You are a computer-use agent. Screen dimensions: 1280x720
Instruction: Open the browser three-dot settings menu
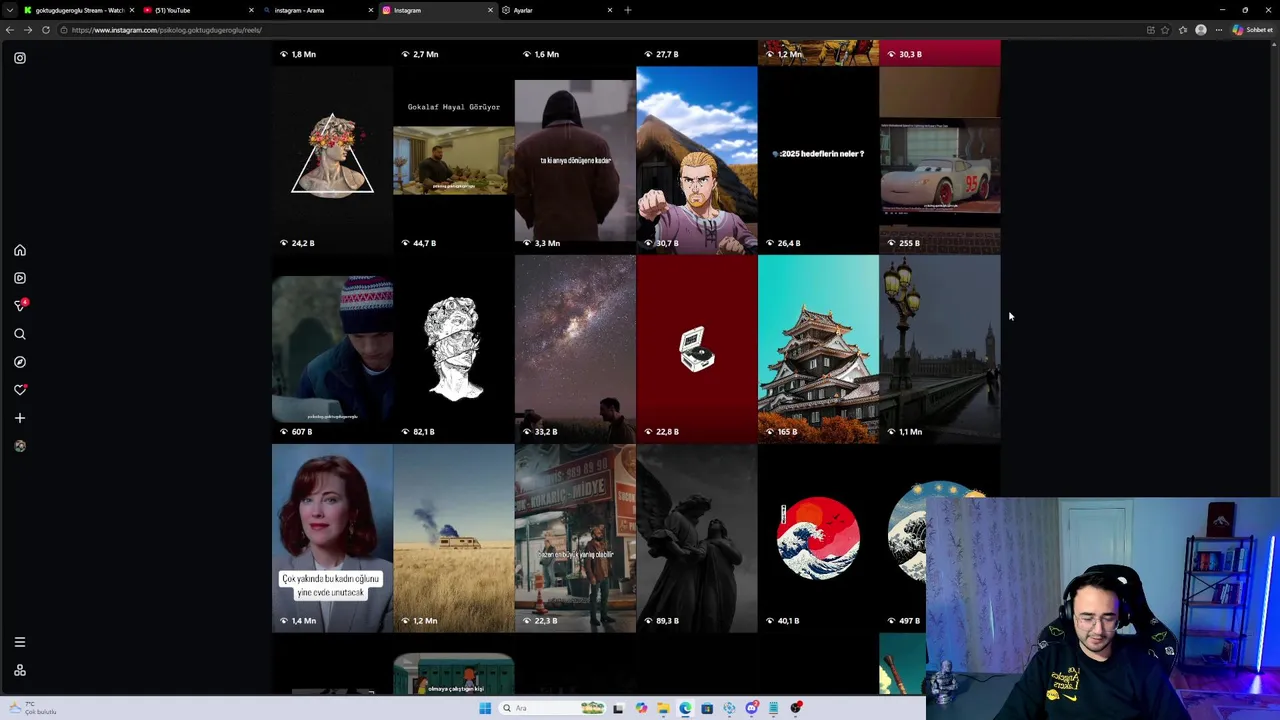(x=1219, y=30)
